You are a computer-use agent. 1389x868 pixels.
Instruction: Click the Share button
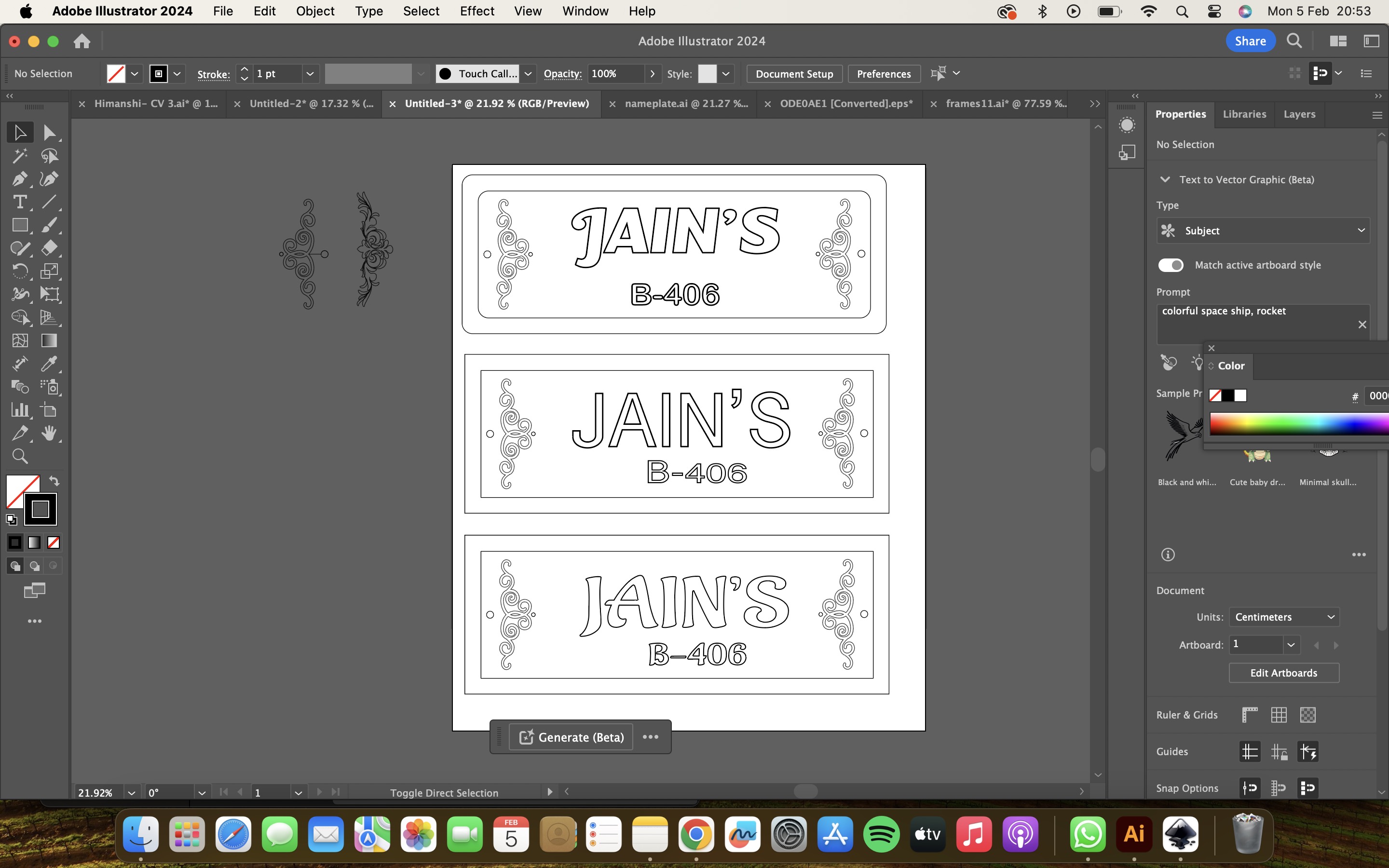pyautogui.click(x=1250, y=41)
